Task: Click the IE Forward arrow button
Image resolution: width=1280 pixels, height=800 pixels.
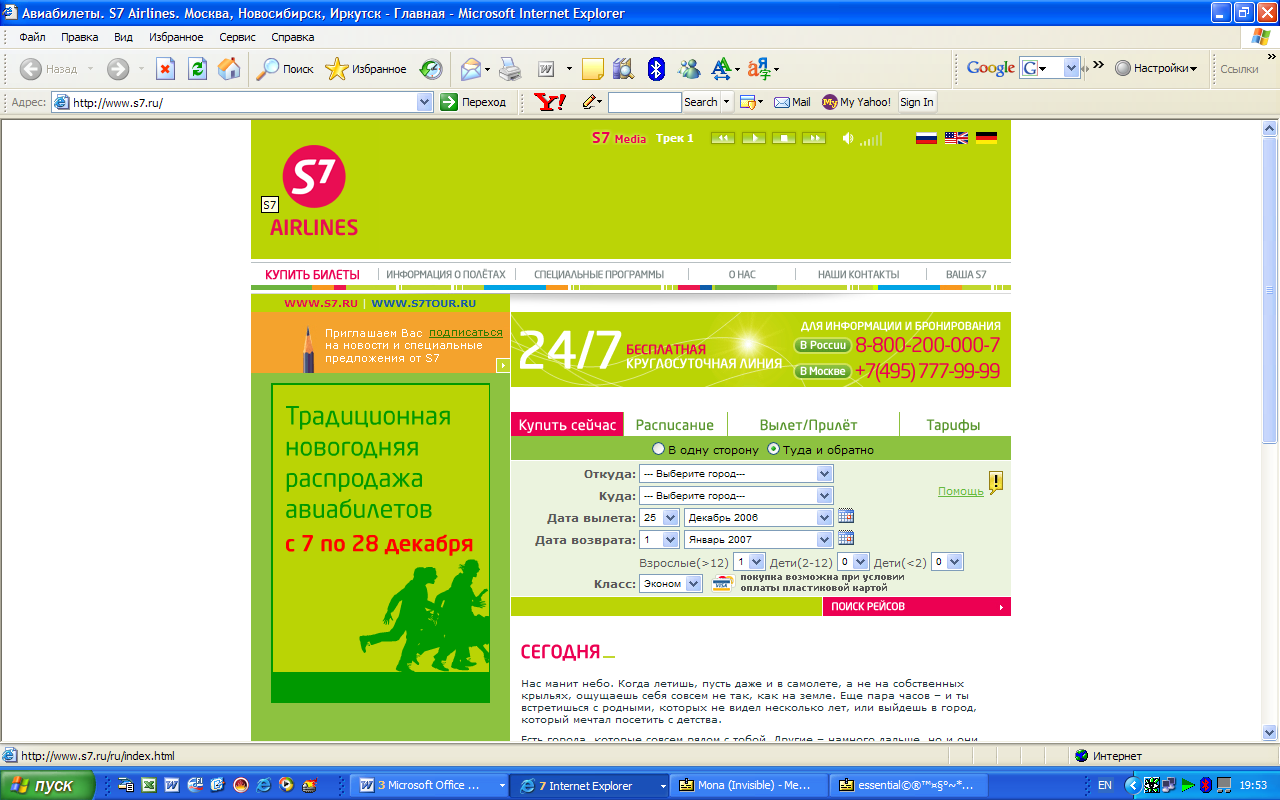Action: [x=118, y=69]
